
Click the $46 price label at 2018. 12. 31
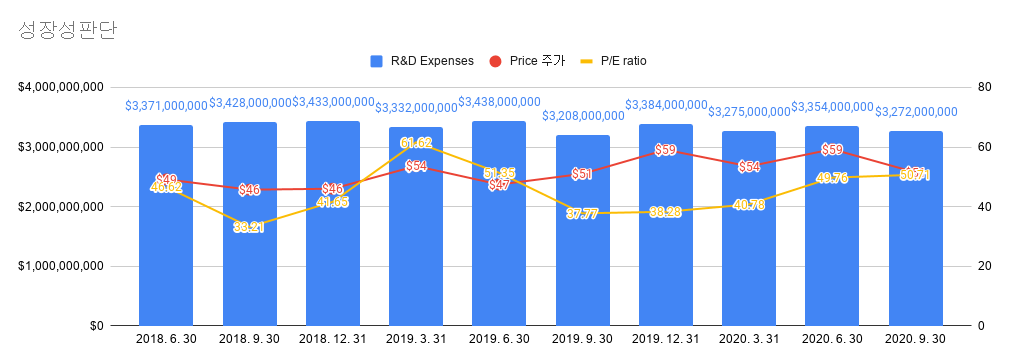(333, 189)
